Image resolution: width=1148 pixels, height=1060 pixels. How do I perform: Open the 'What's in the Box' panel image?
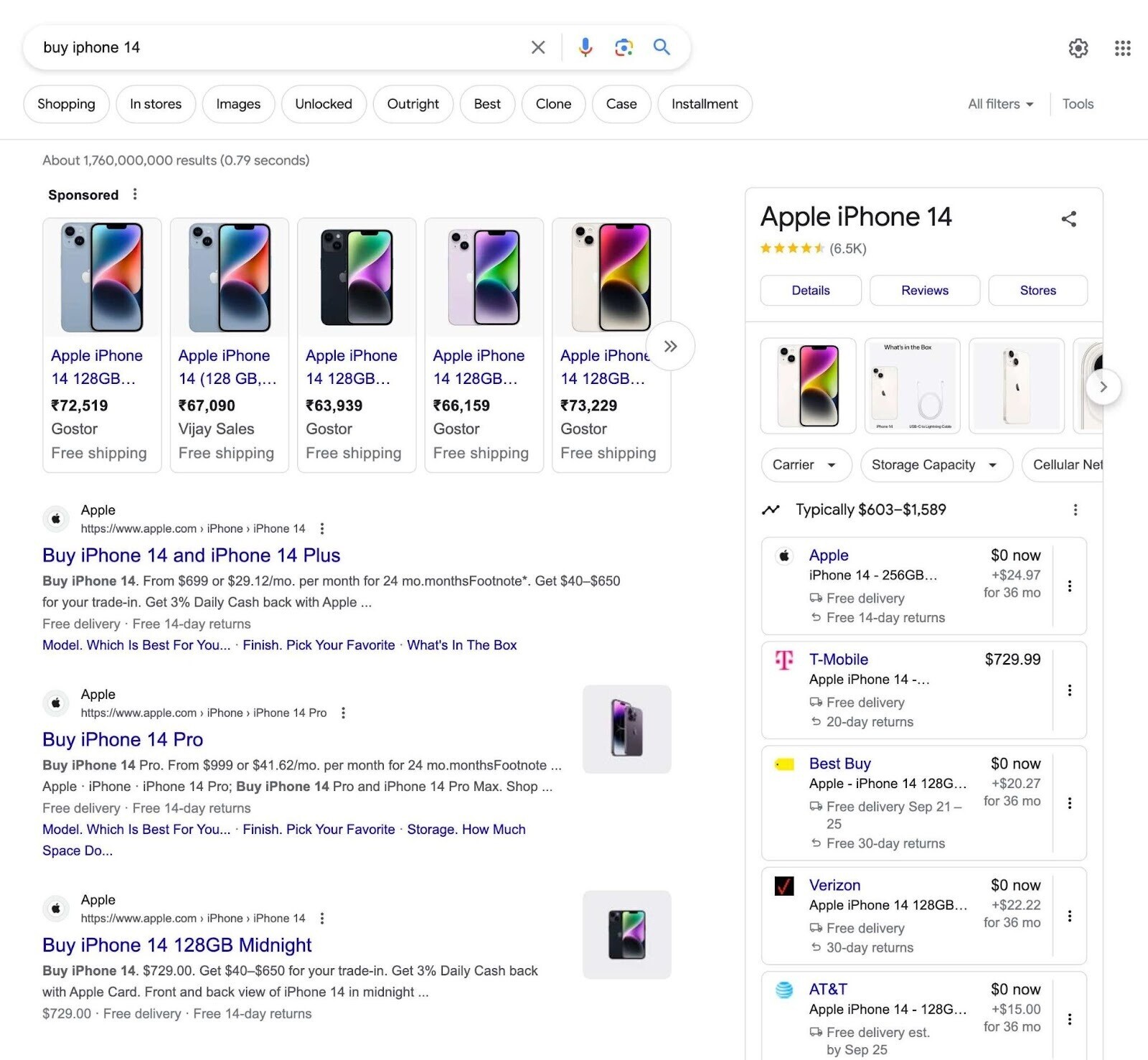click(913, 386)
